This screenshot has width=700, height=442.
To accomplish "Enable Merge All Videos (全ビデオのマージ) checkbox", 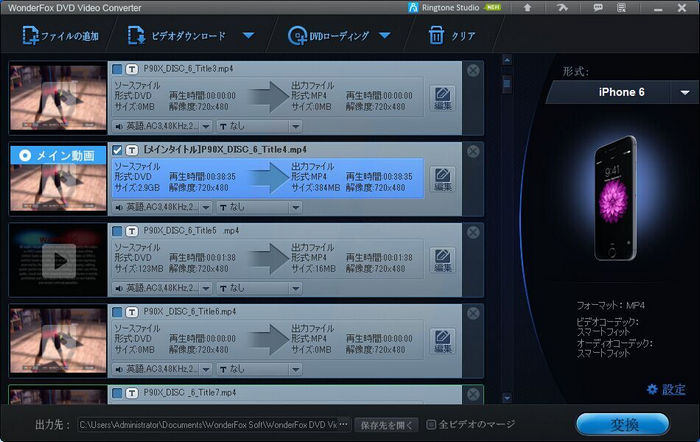I will [431, 425].
